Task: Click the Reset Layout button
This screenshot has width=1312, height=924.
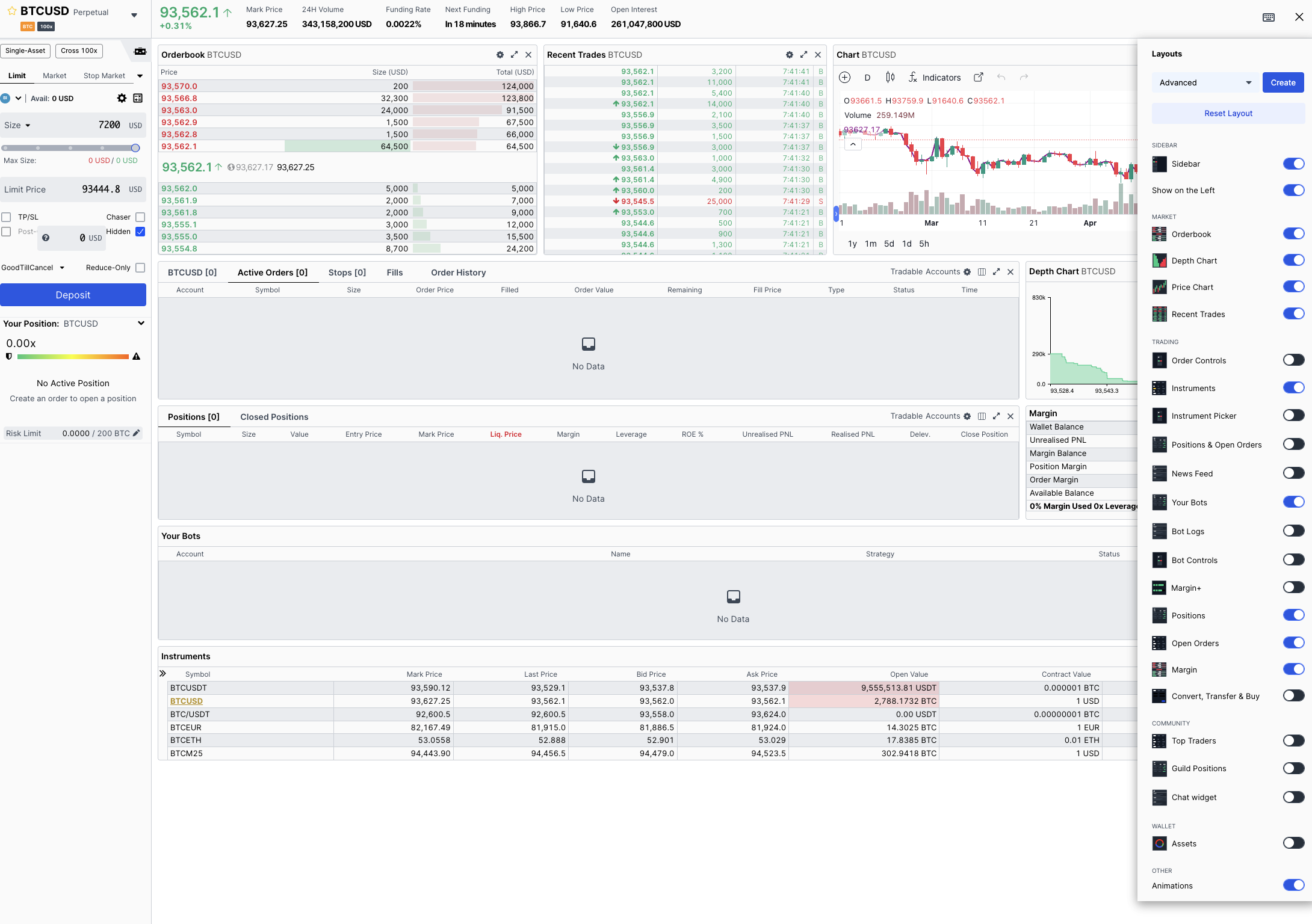Action: [x=1228, y=113]
